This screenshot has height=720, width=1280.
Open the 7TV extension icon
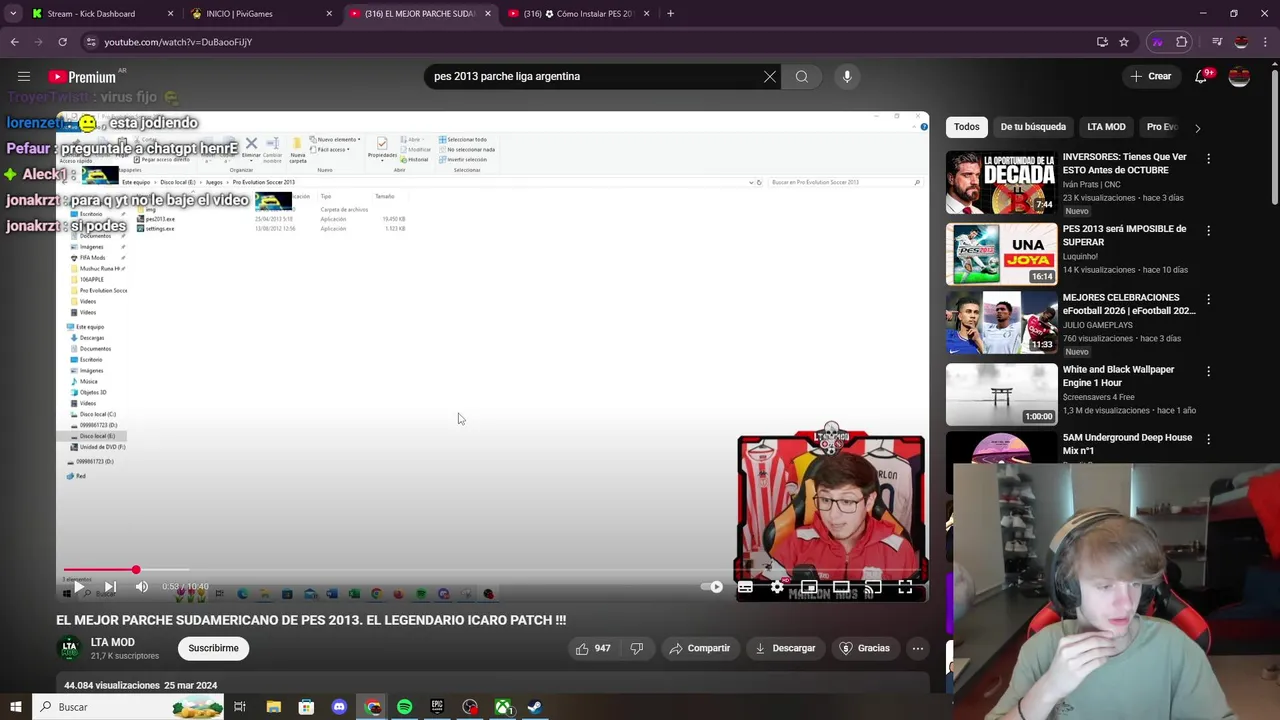click(x=1158, y=42)
